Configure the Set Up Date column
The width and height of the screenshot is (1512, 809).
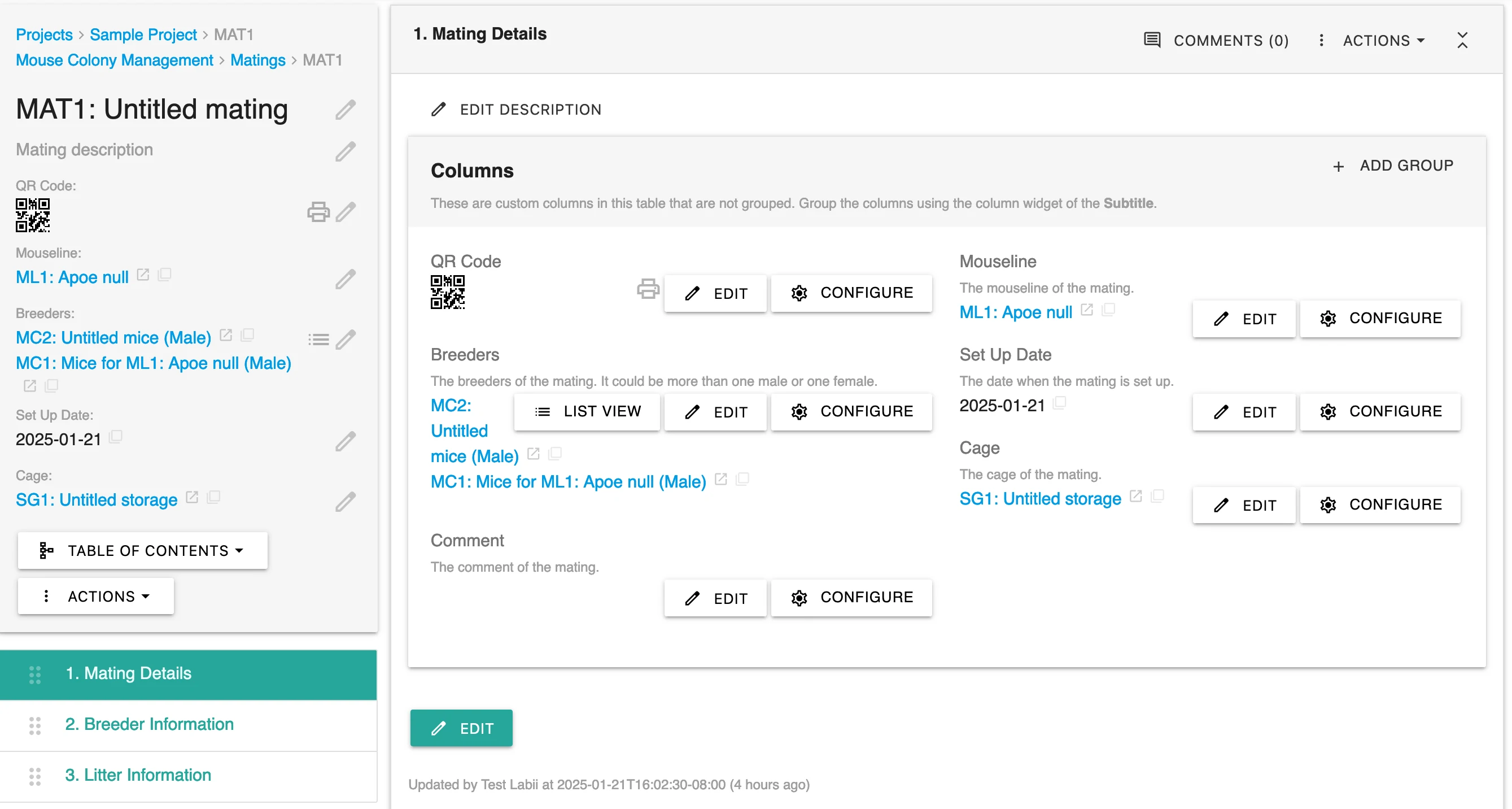click(x=1380, y=412)
